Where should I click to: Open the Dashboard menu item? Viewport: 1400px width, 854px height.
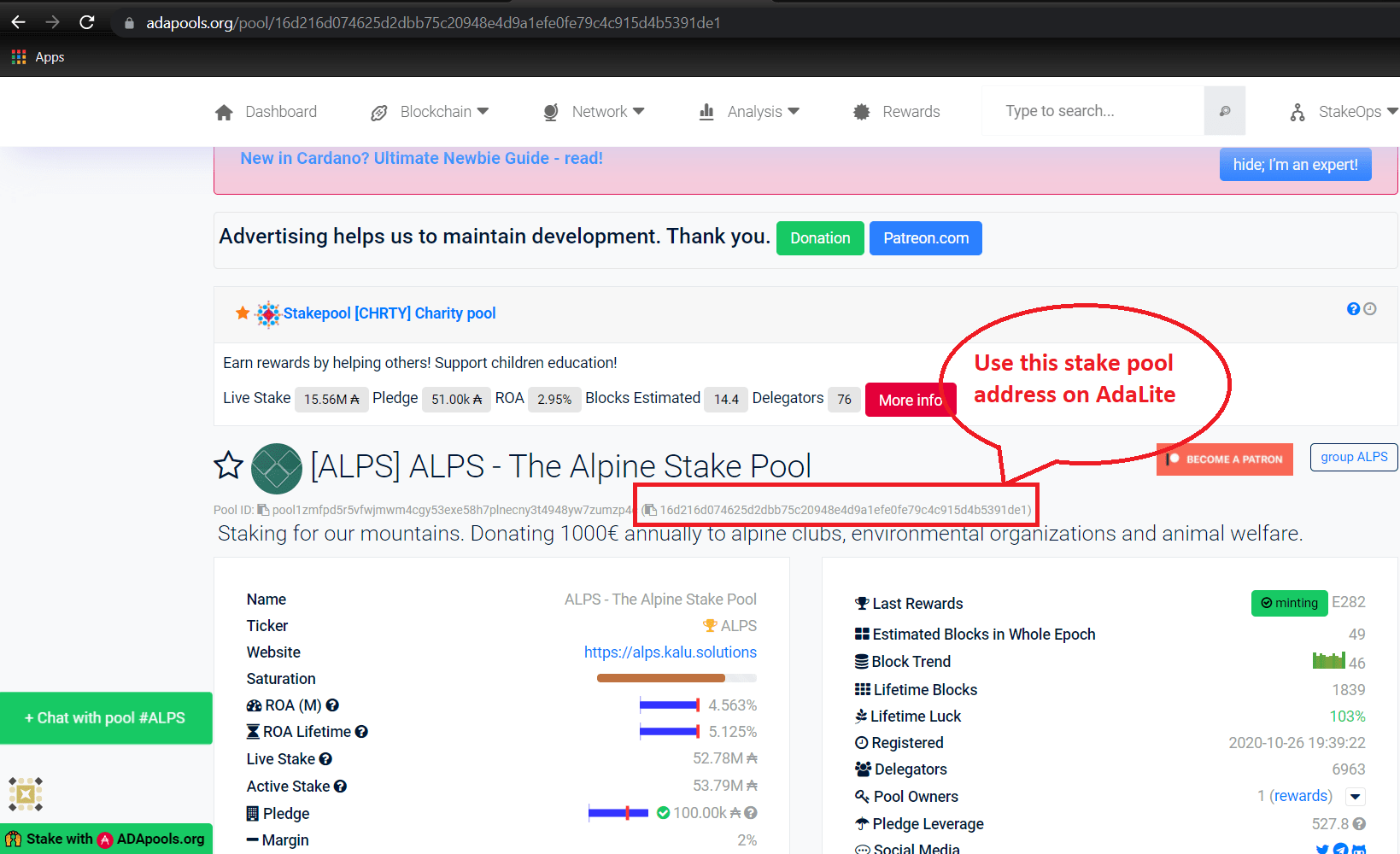tap(281, 111)
